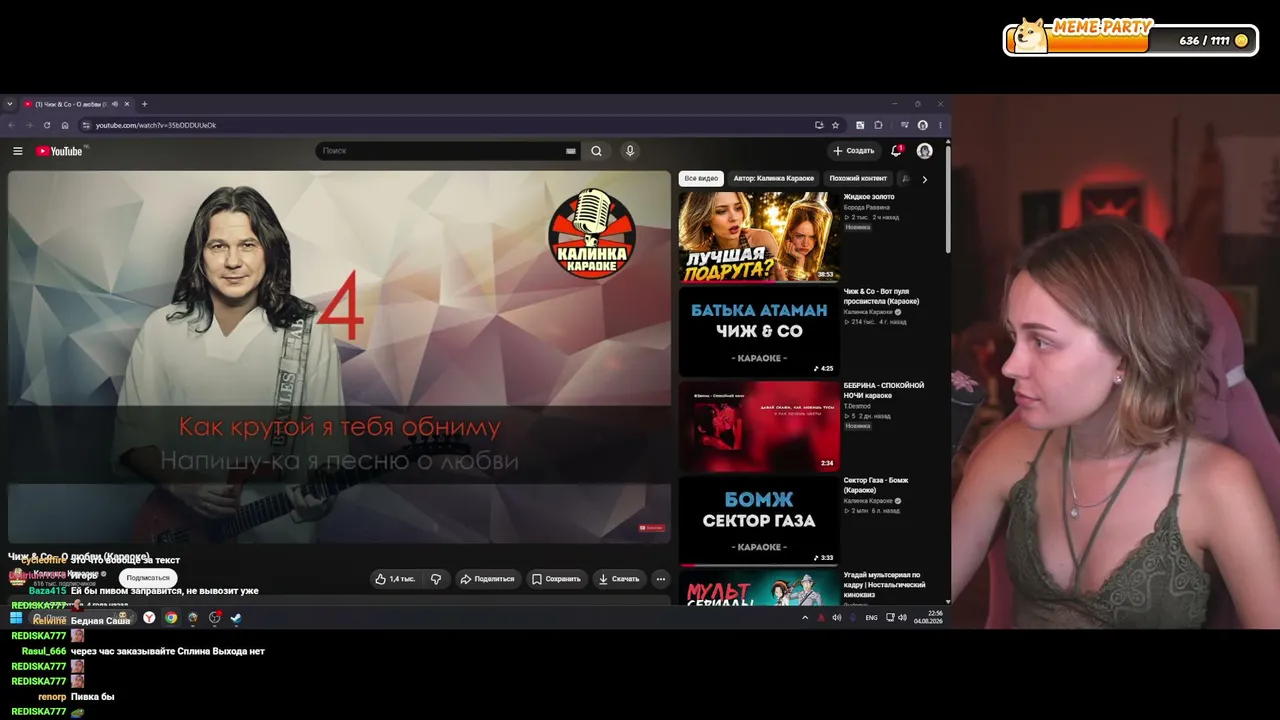Image resolution: width=1280 pixels, height=720 pixels.
Task: Open the Борода Раввина channel name link
Action: (x=866, y=207)
